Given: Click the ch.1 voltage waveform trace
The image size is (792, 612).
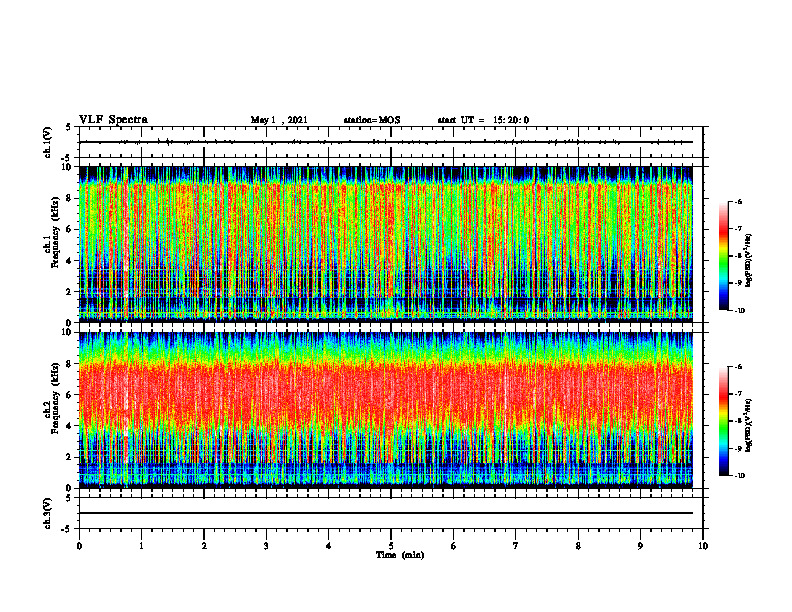Looking at the screenshot, I should click(x=385, y=142).
